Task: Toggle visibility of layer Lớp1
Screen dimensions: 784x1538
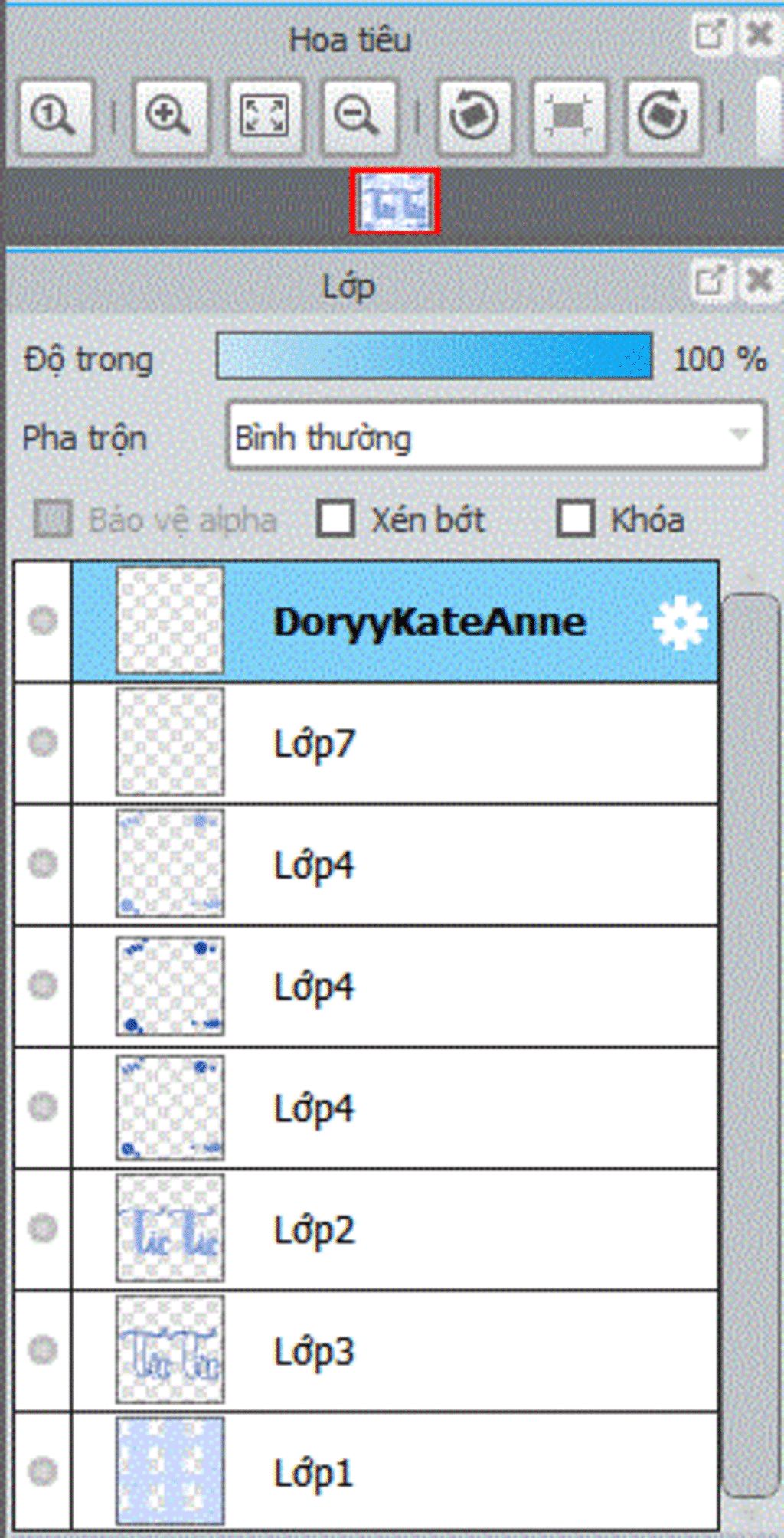Action: coord(43,1471)
